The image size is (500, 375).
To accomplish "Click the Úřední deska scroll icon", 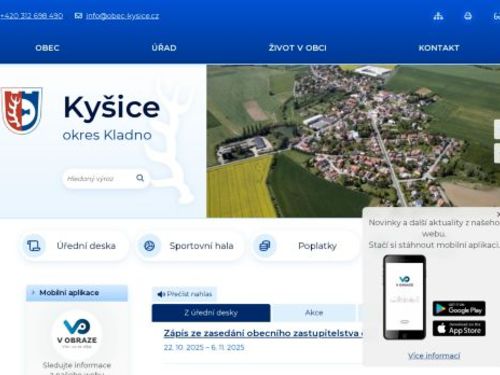I will 34,246.
